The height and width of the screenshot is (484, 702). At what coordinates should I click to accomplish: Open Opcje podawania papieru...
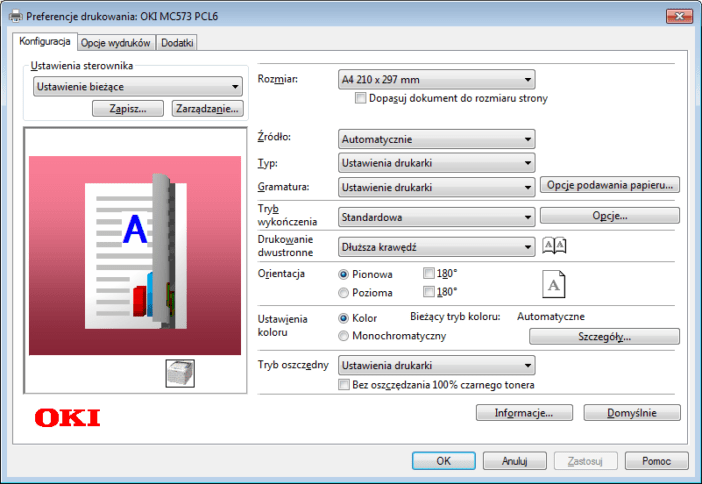click(x=610, y=185)
